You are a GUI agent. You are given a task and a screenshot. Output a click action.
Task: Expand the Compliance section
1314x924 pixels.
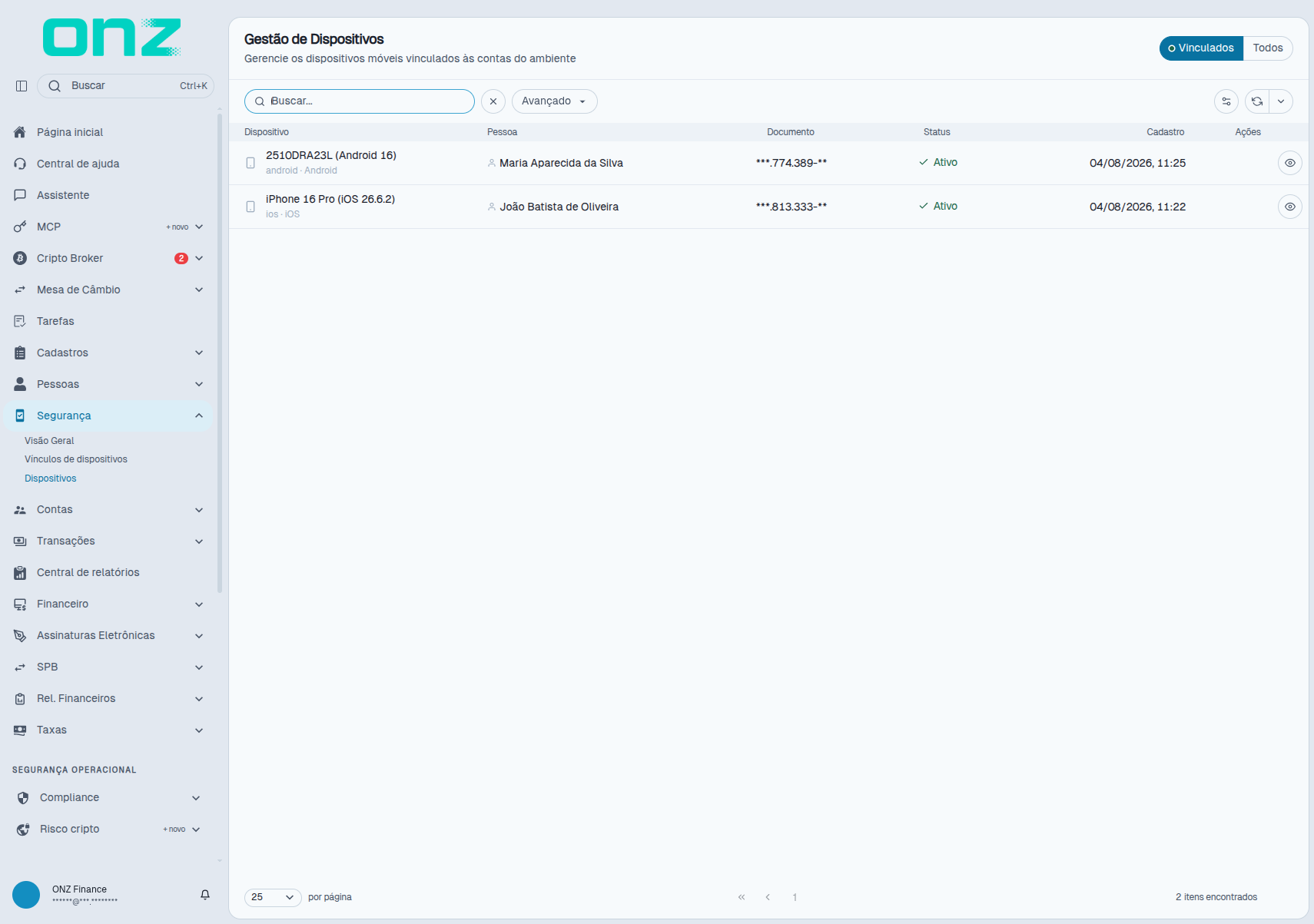(x=108, y=798)
